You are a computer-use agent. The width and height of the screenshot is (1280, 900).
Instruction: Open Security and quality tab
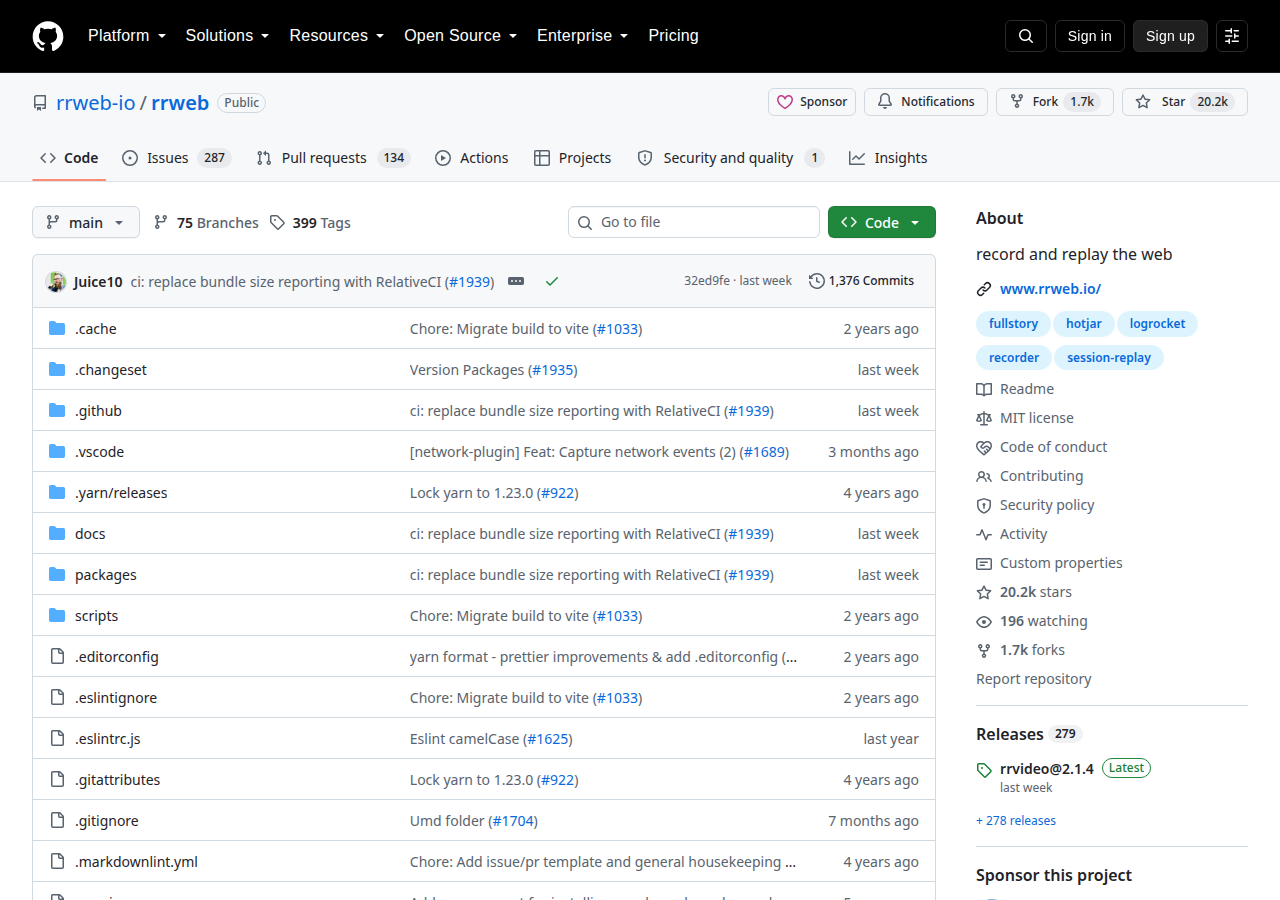730,158
